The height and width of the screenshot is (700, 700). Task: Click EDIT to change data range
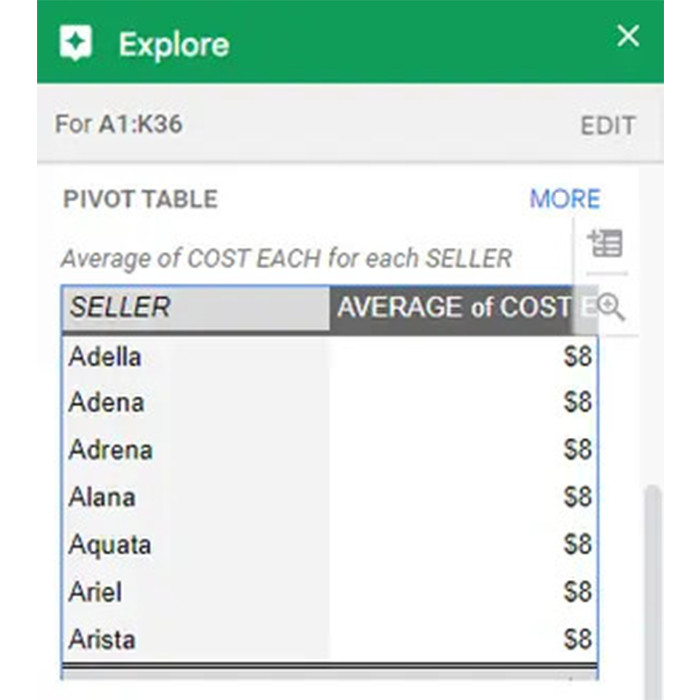(x=607, y=125)
